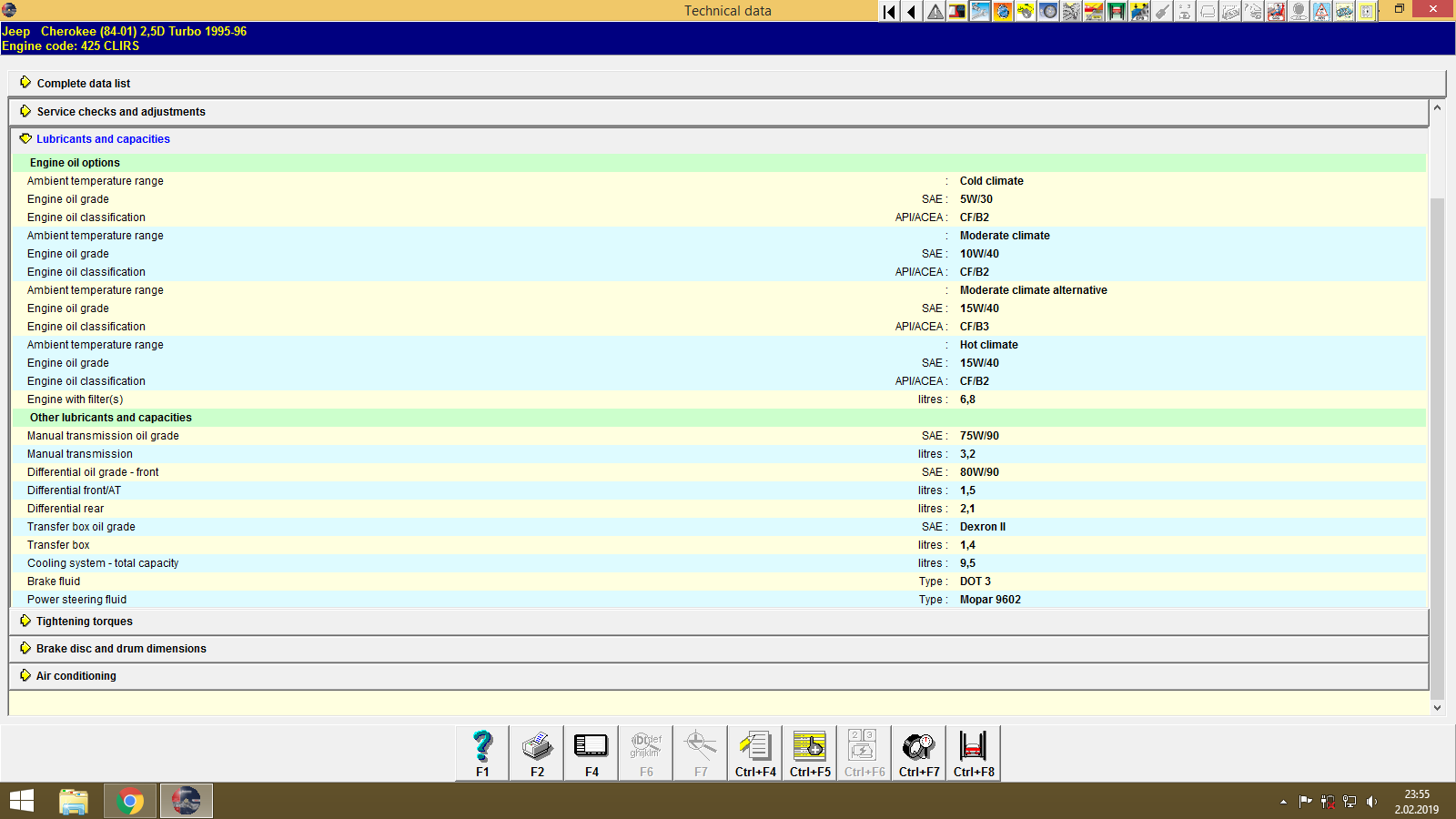The width and height of the screenshot is (1456, 819).
Task: Collapse the Lubricants and capacities section
Action: pyautogui.click(x=102, y=138)
